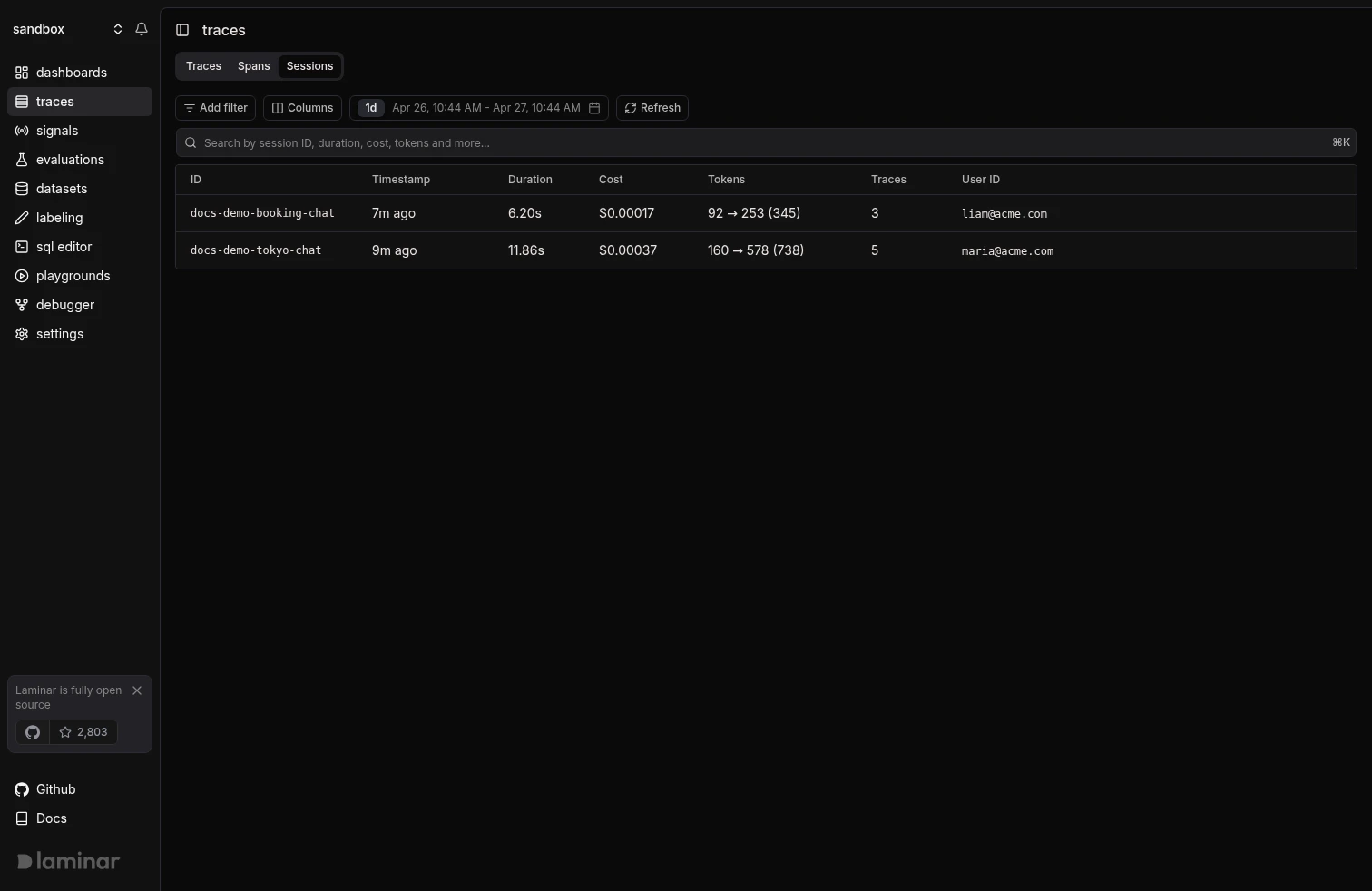Open the sandbox project switcher
The height and width of the screenshot is (891, 1372).
click(x=67, y=29)
